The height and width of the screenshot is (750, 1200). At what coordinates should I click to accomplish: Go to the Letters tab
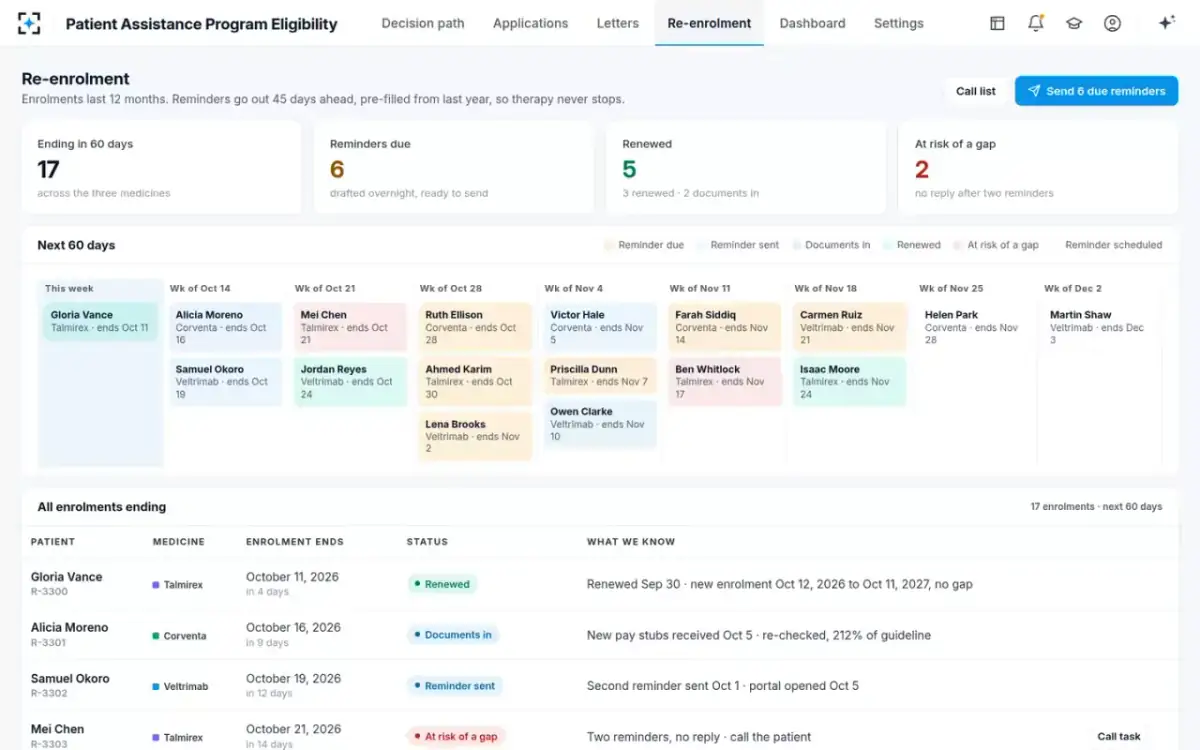[x=617, y=23]
